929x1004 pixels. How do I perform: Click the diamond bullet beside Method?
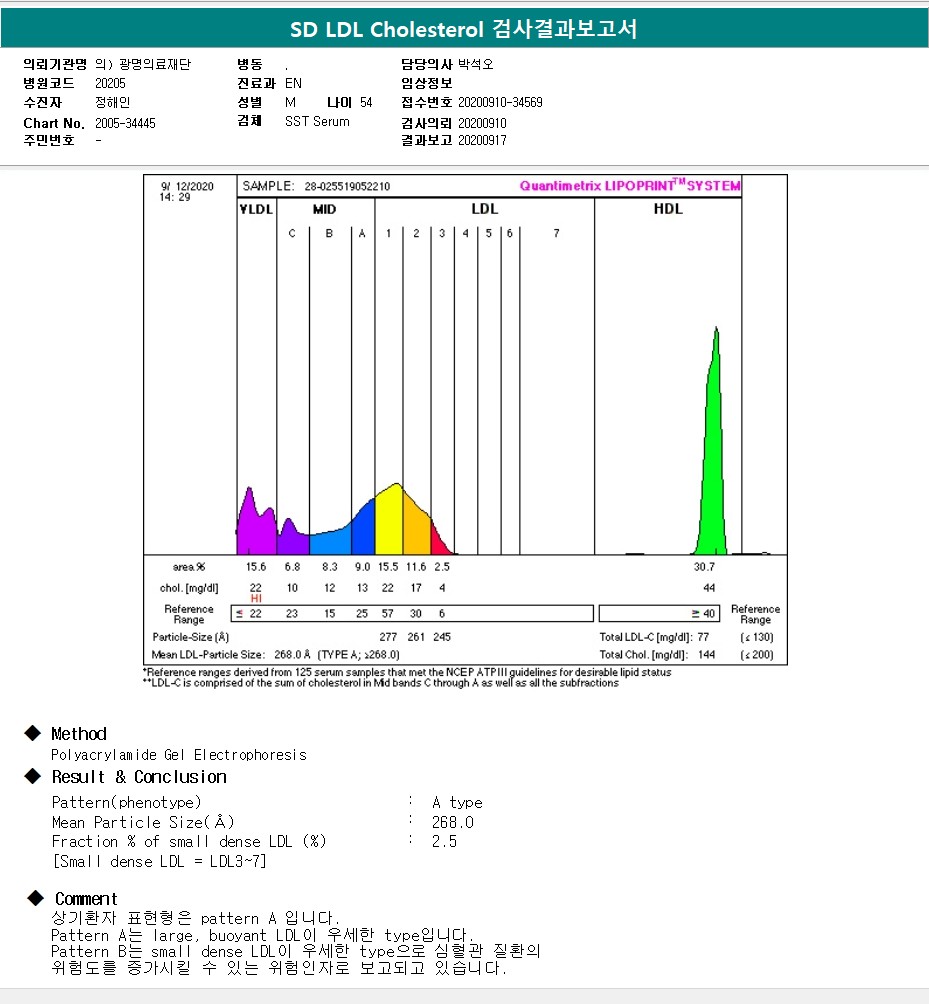[33, 734]
